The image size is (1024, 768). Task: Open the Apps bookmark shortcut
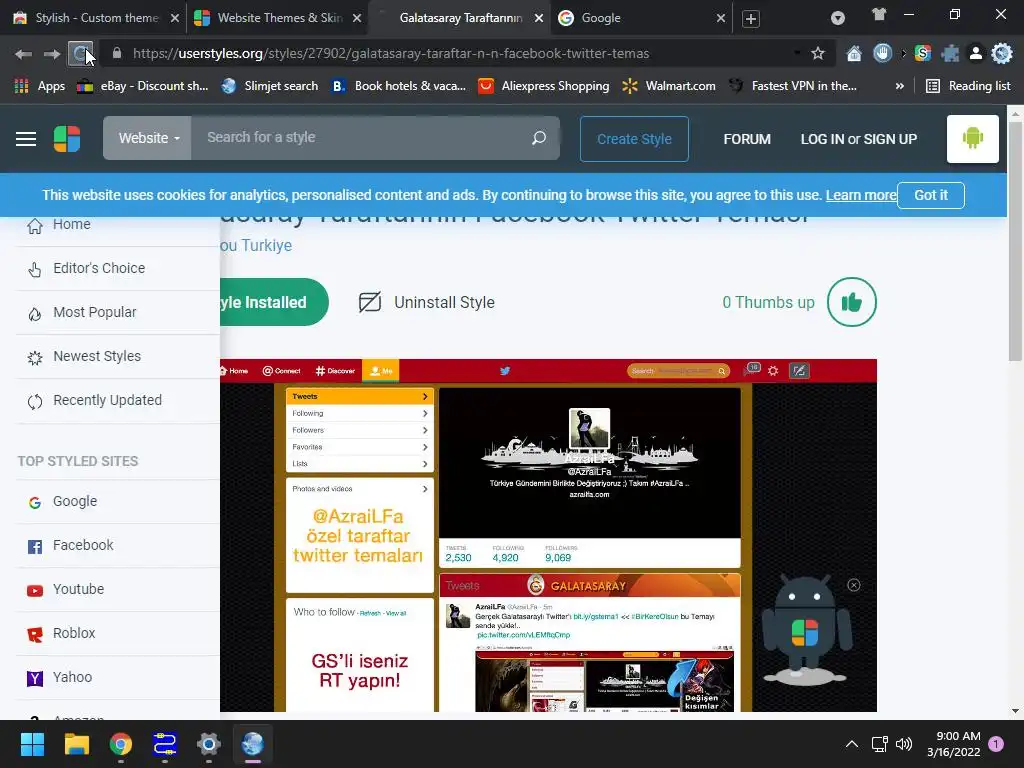pyautogui.click(x=39, y=86)
